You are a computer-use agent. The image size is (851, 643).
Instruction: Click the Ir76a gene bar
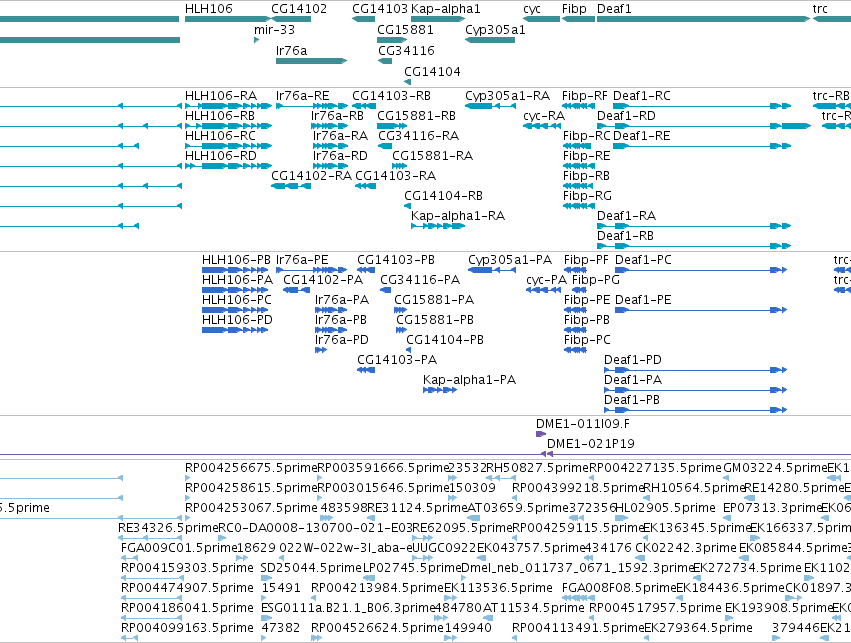312,61
